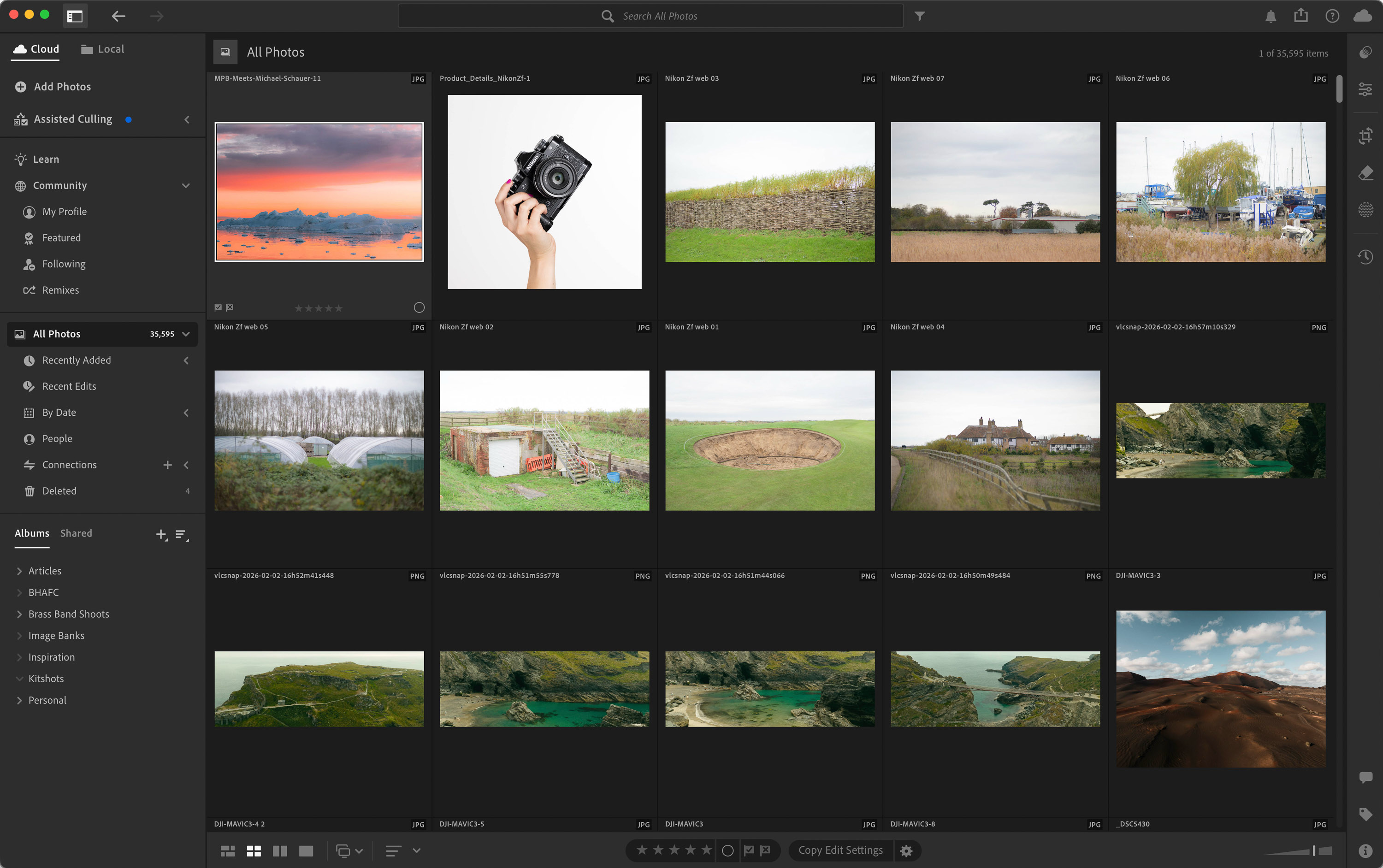Image resolution: width=1383 pixels, height=868 pixels.
Task: Collapse the Community section chevron
Action: click(x=185, y=185)
